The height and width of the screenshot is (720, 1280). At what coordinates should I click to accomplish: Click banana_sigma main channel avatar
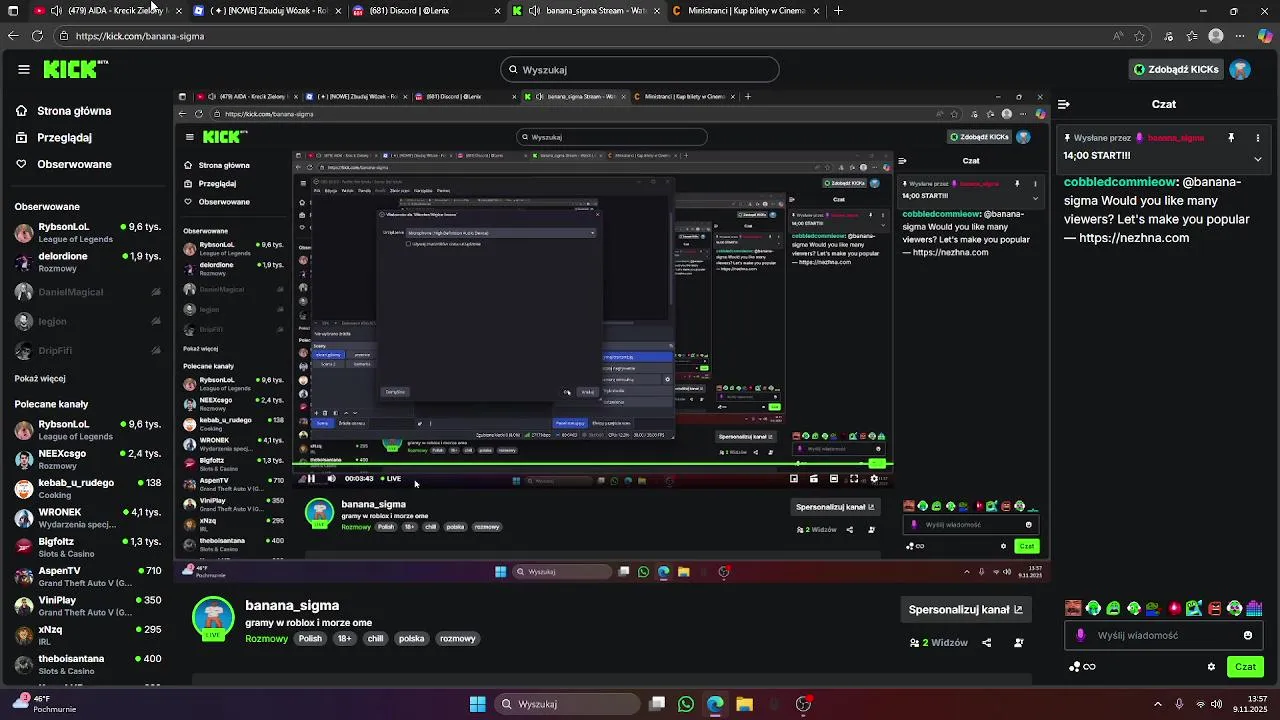pyautogui.click(x=213, y=618)
